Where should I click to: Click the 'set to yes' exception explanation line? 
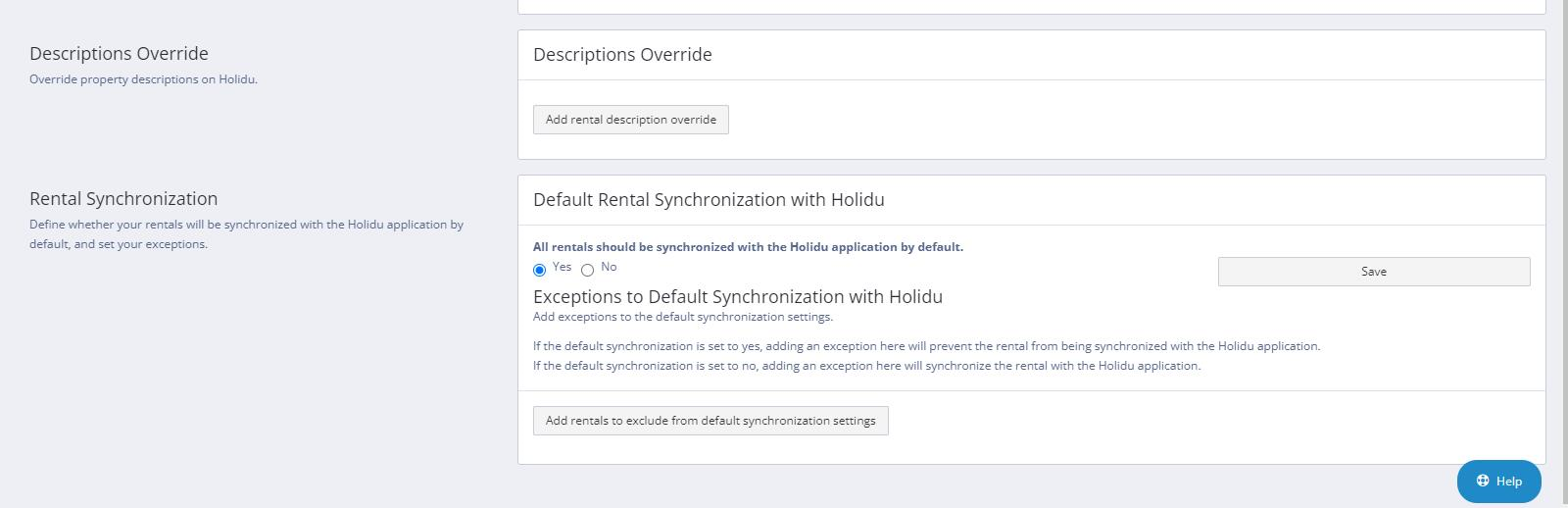tap(926, 346)
